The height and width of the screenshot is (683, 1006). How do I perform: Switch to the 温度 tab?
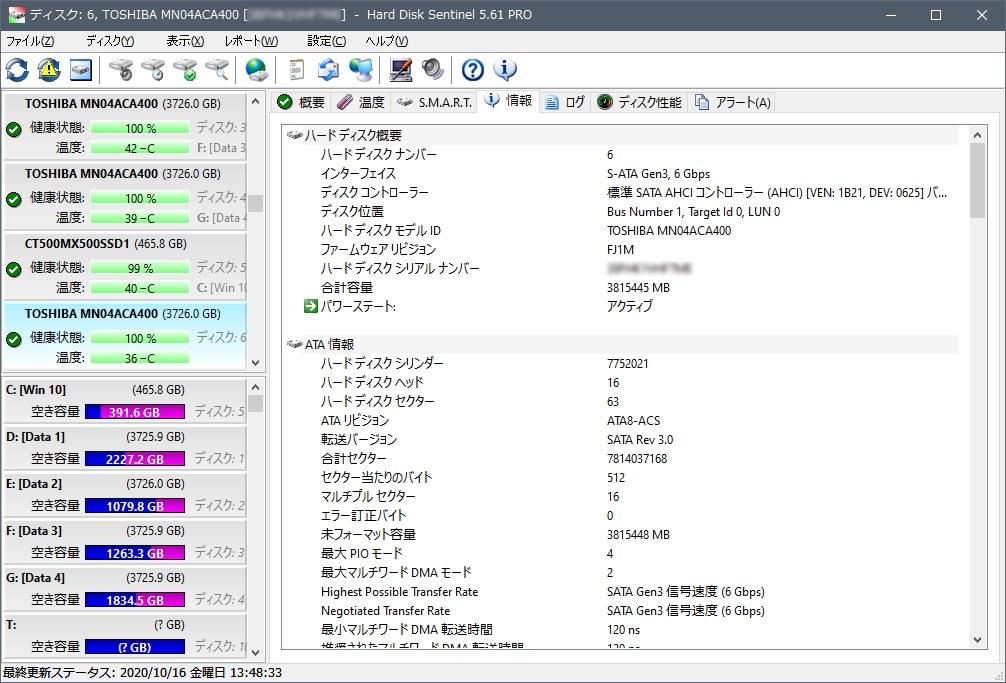pyautogui.click(x=361, y=103)
